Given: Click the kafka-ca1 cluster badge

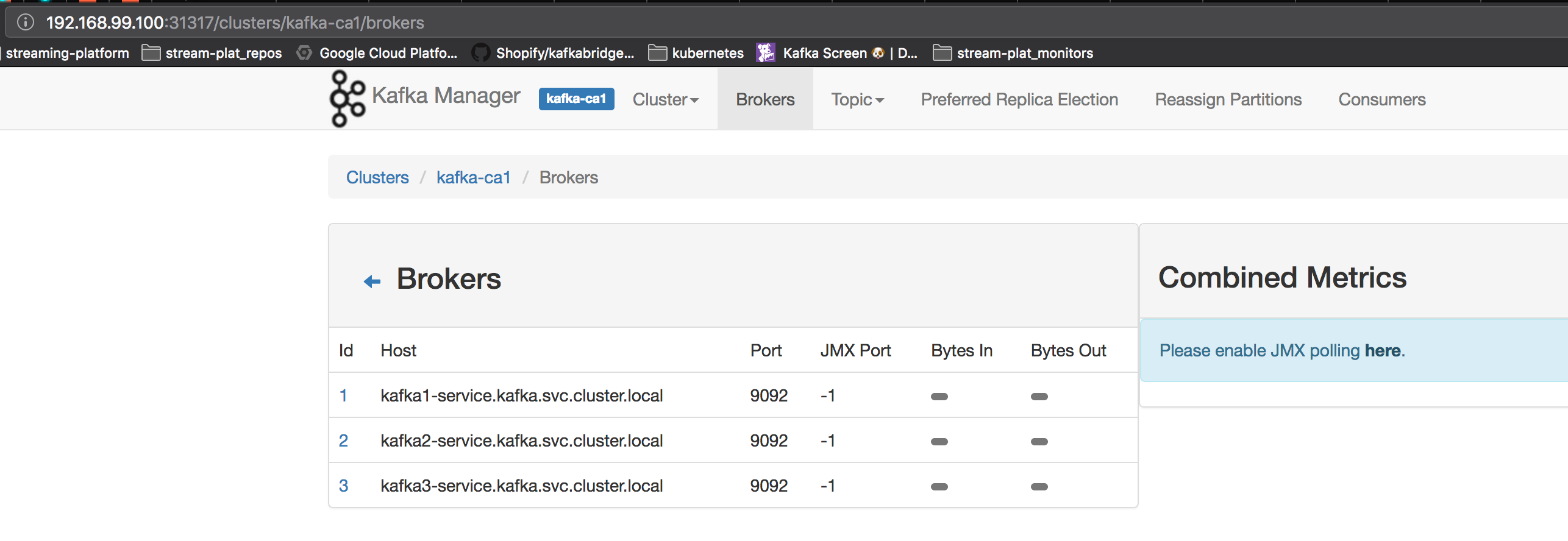Looking at the screenshot, I should pos(576,99).
